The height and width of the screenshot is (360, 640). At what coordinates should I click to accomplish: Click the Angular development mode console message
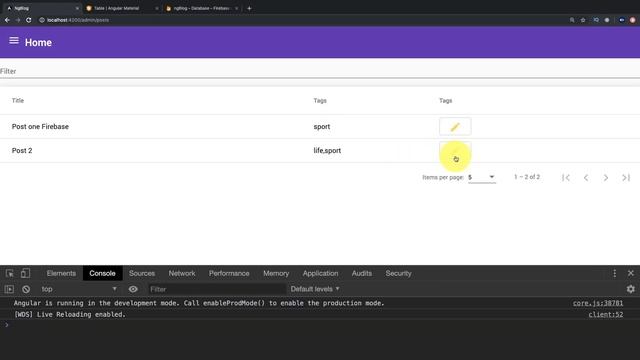[x=199, y=303]
